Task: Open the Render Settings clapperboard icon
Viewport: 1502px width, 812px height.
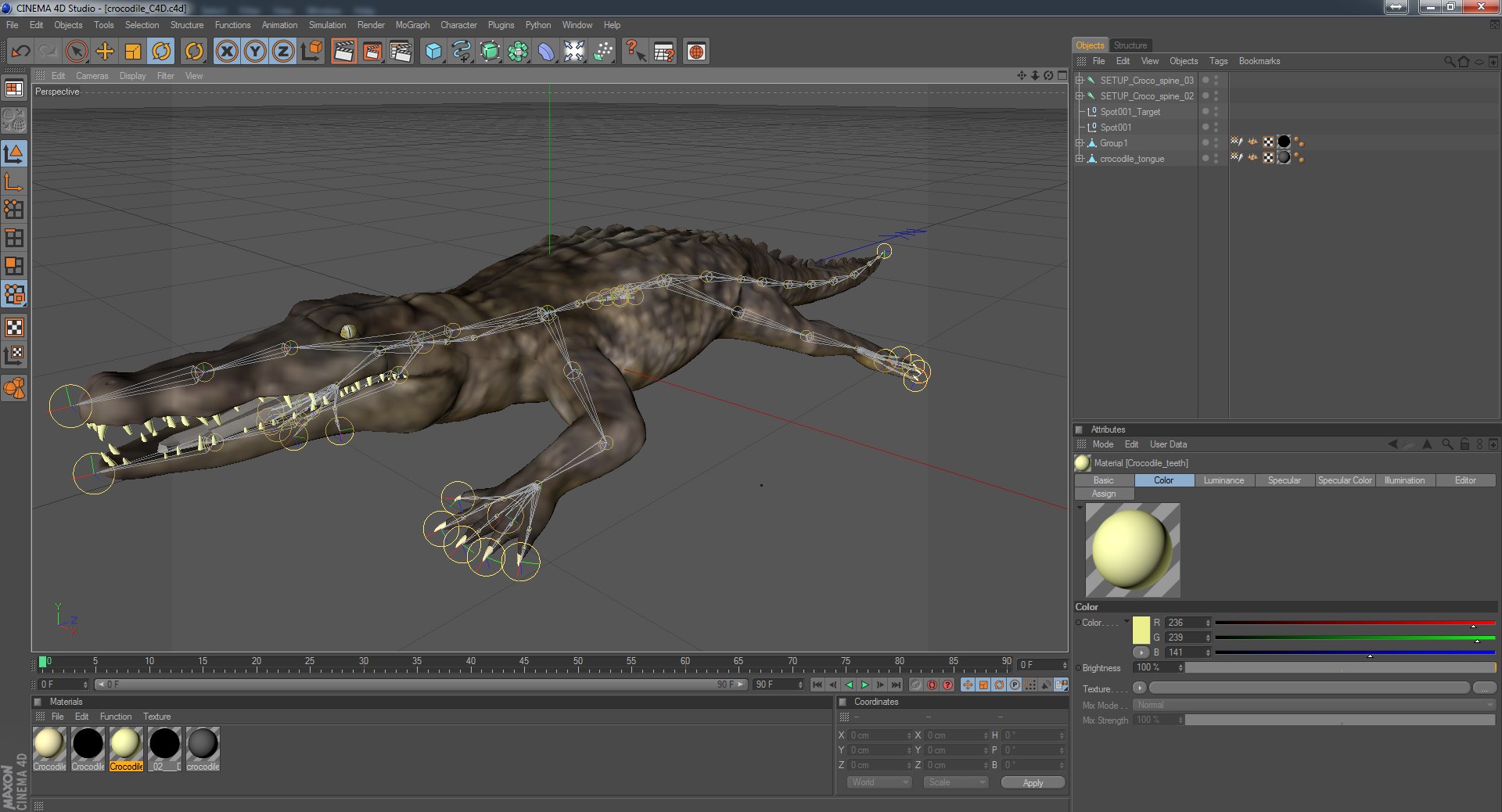Action: click(x=401, y=52)
